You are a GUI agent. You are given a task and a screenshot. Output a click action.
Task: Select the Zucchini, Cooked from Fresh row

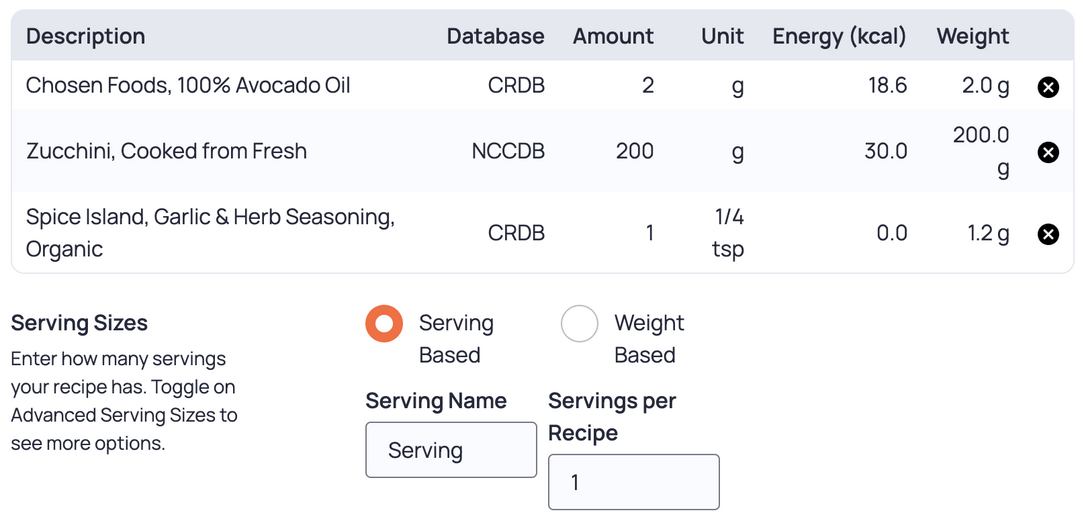pos(542,151)
